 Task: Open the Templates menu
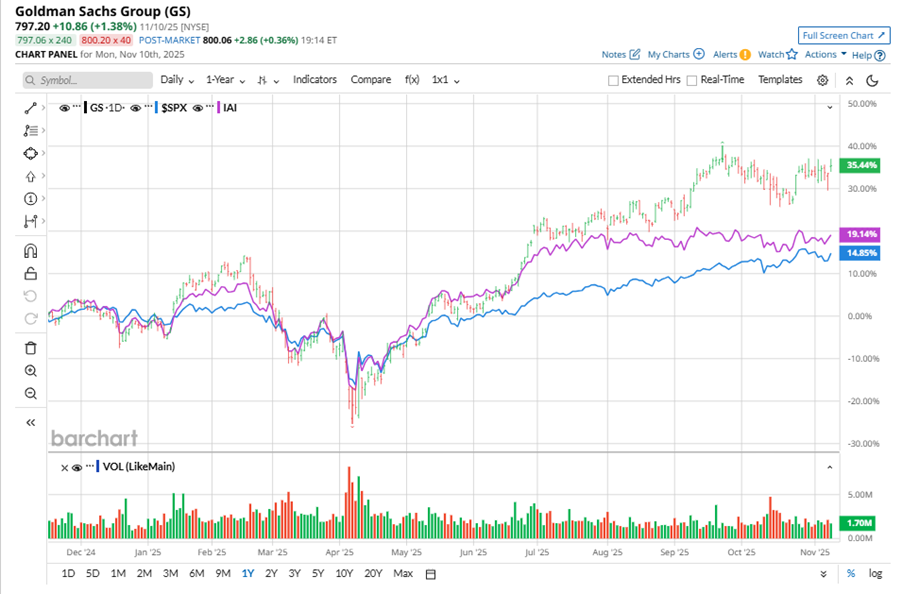pyautogui.click(x=780, y=80)
